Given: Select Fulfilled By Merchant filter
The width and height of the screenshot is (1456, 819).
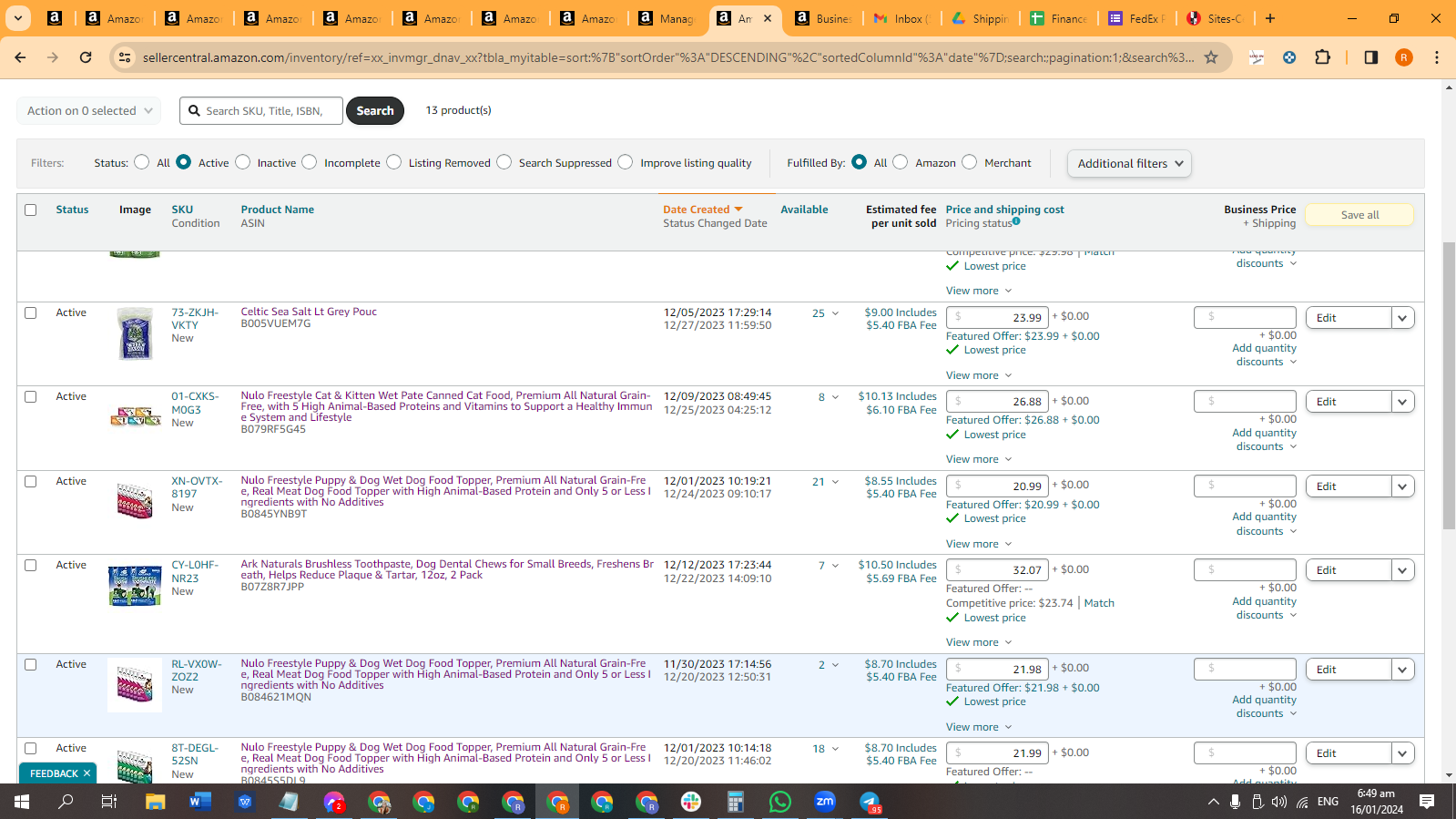Looking at the screenshot, I should (x=969, y=162).
